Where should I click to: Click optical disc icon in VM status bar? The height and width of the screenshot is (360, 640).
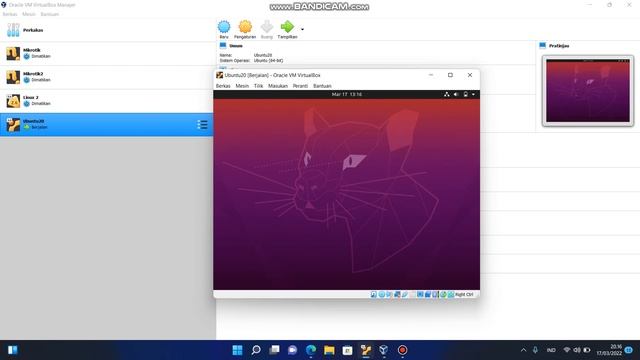(x=381, y=294)
